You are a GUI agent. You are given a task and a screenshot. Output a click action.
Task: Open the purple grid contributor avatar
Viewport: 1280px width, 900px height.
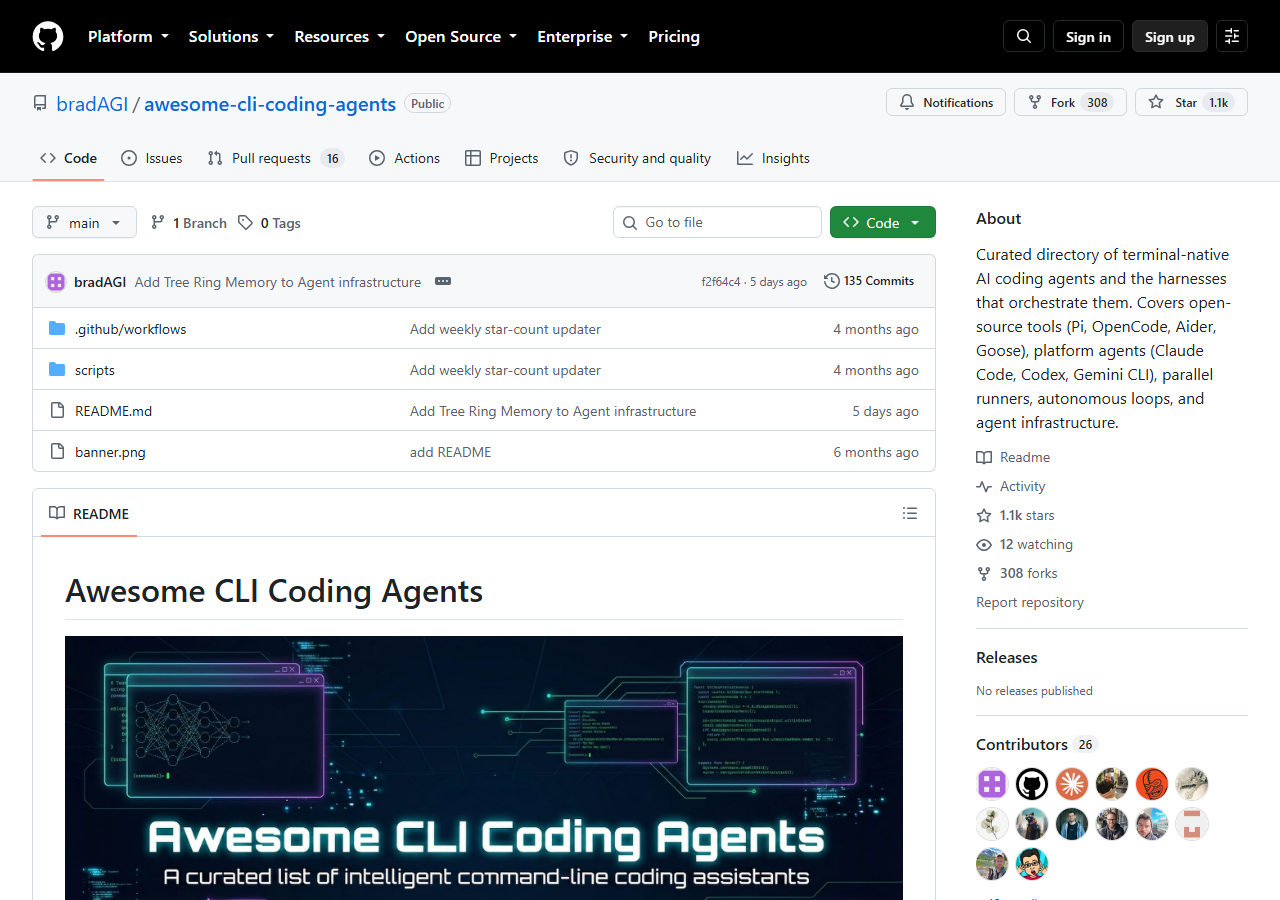[992, 784]
